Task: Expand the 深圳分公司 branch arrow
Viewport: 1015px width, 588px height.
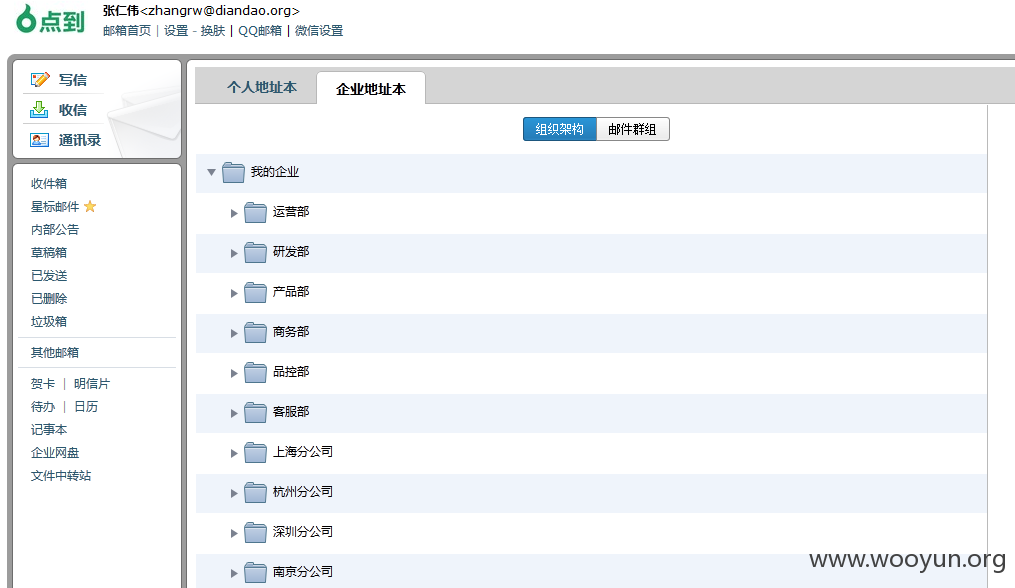Action: coord(234,533)
